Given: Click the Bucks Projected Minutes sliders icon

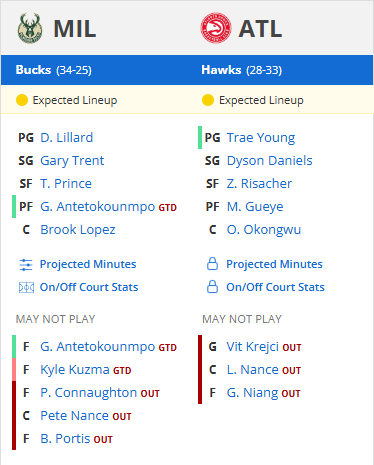Looking at the screenshot, I should (x=26, y=265).
